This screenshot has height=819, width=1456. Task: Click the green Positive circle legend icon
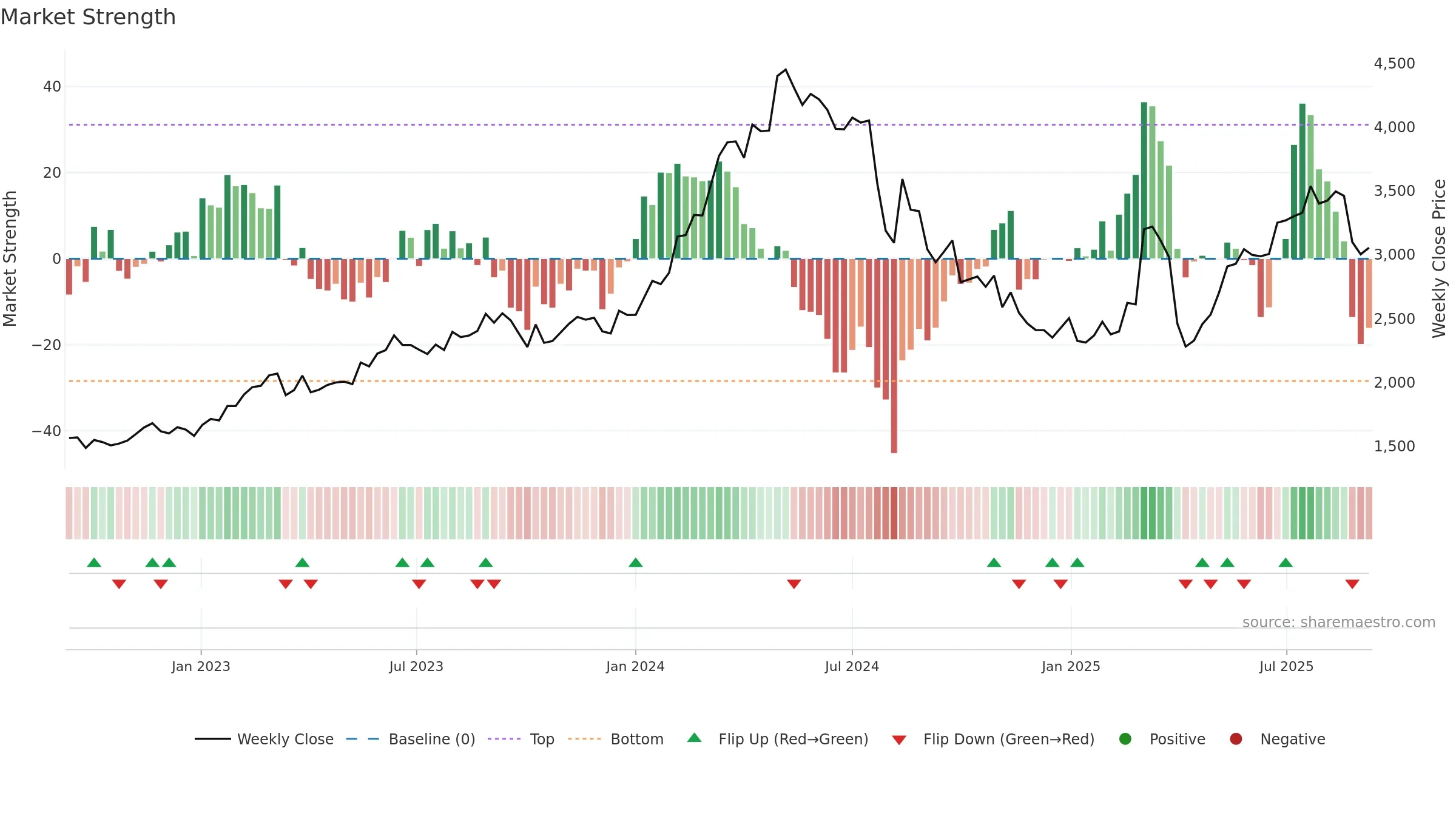click(x=1125, y=739)
